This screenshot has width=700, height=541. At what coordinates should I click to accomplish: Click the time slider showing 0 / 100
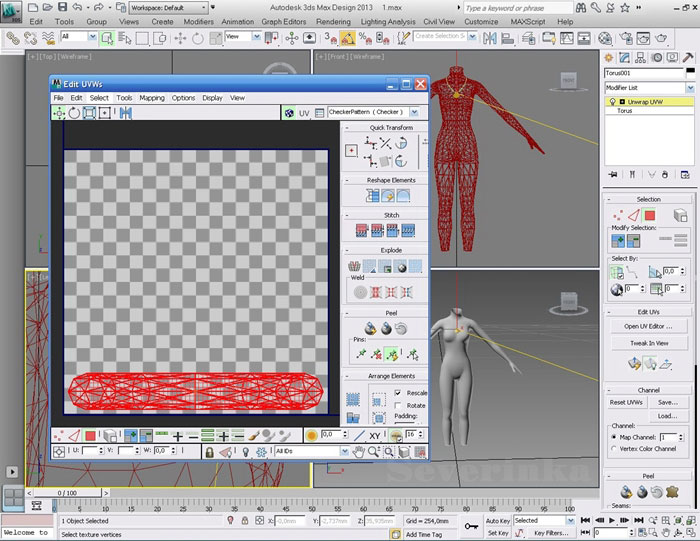click(69, 493)
